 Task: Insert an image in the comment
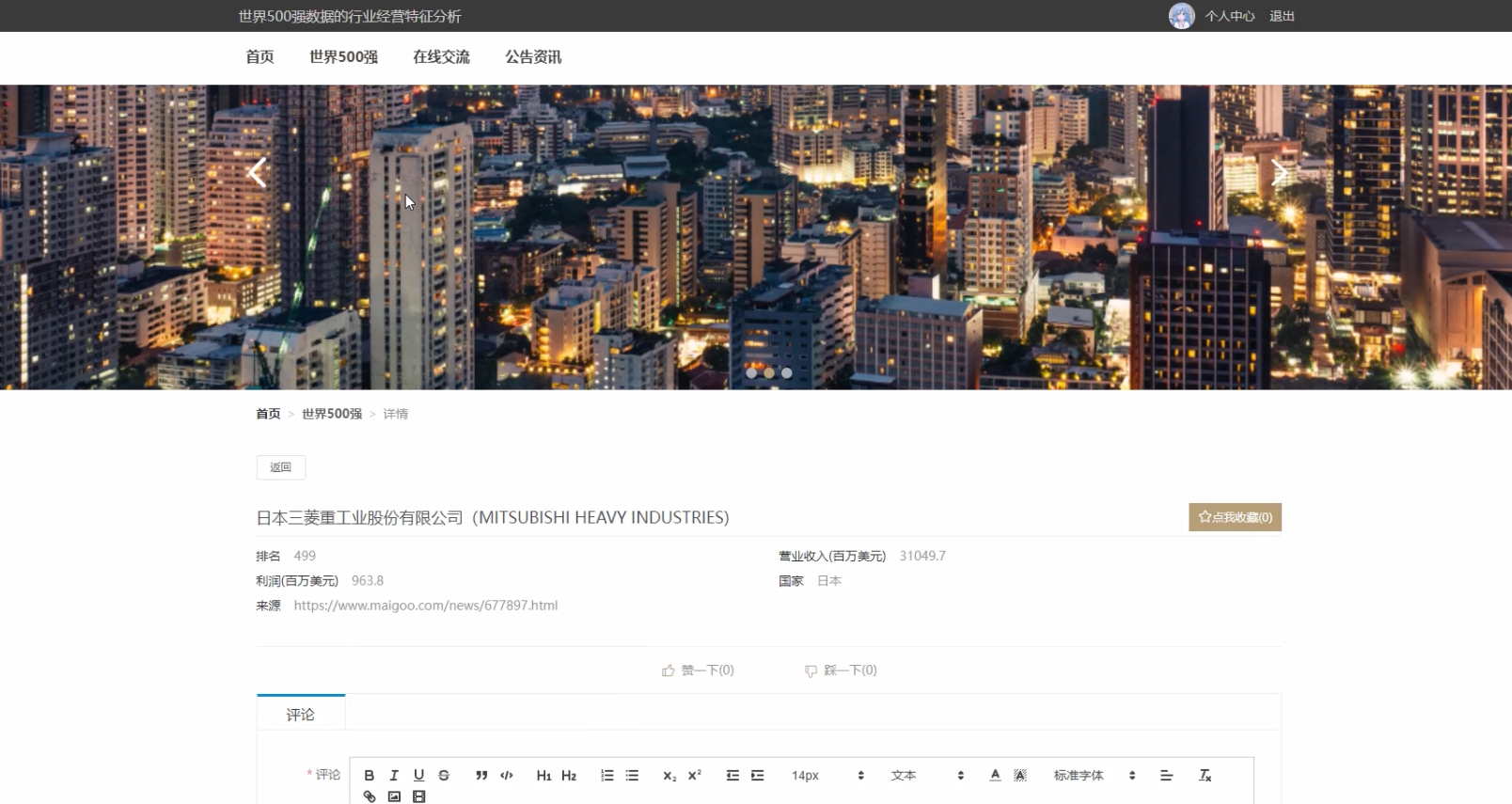point(394,796)
